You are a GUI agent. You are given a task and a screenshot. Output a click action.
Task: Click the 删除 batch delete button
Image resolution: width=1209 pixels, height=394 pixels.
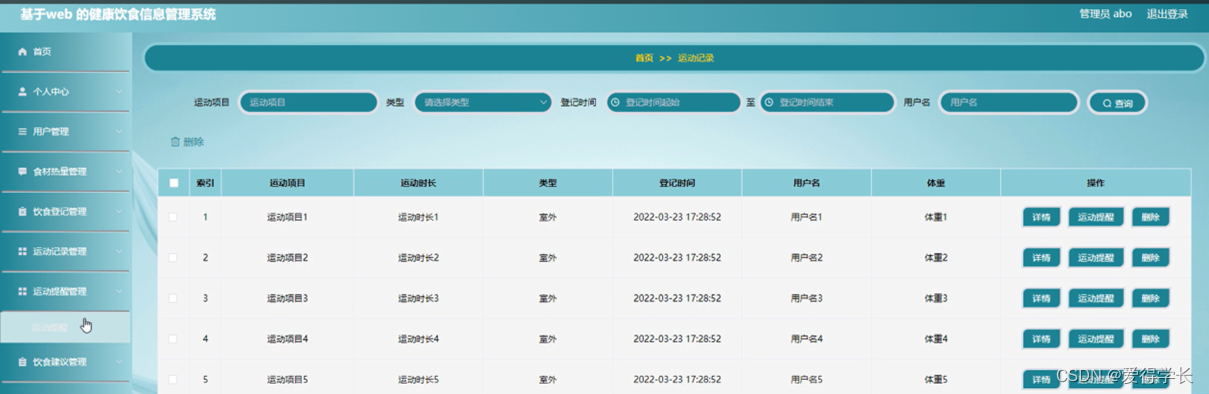click(x=187, y=142)
